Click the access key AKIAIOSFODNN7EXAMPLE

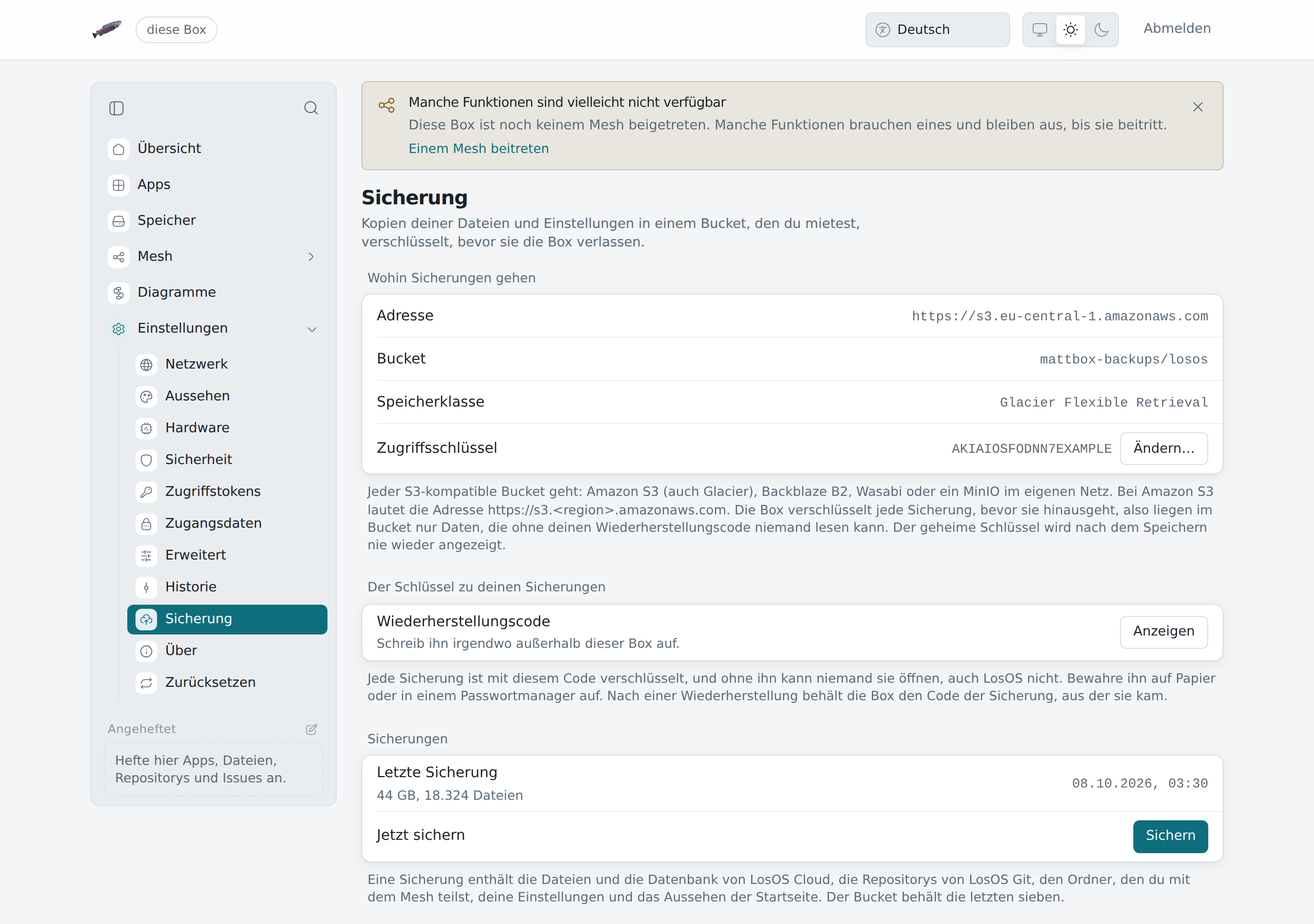pos(1031,449)
